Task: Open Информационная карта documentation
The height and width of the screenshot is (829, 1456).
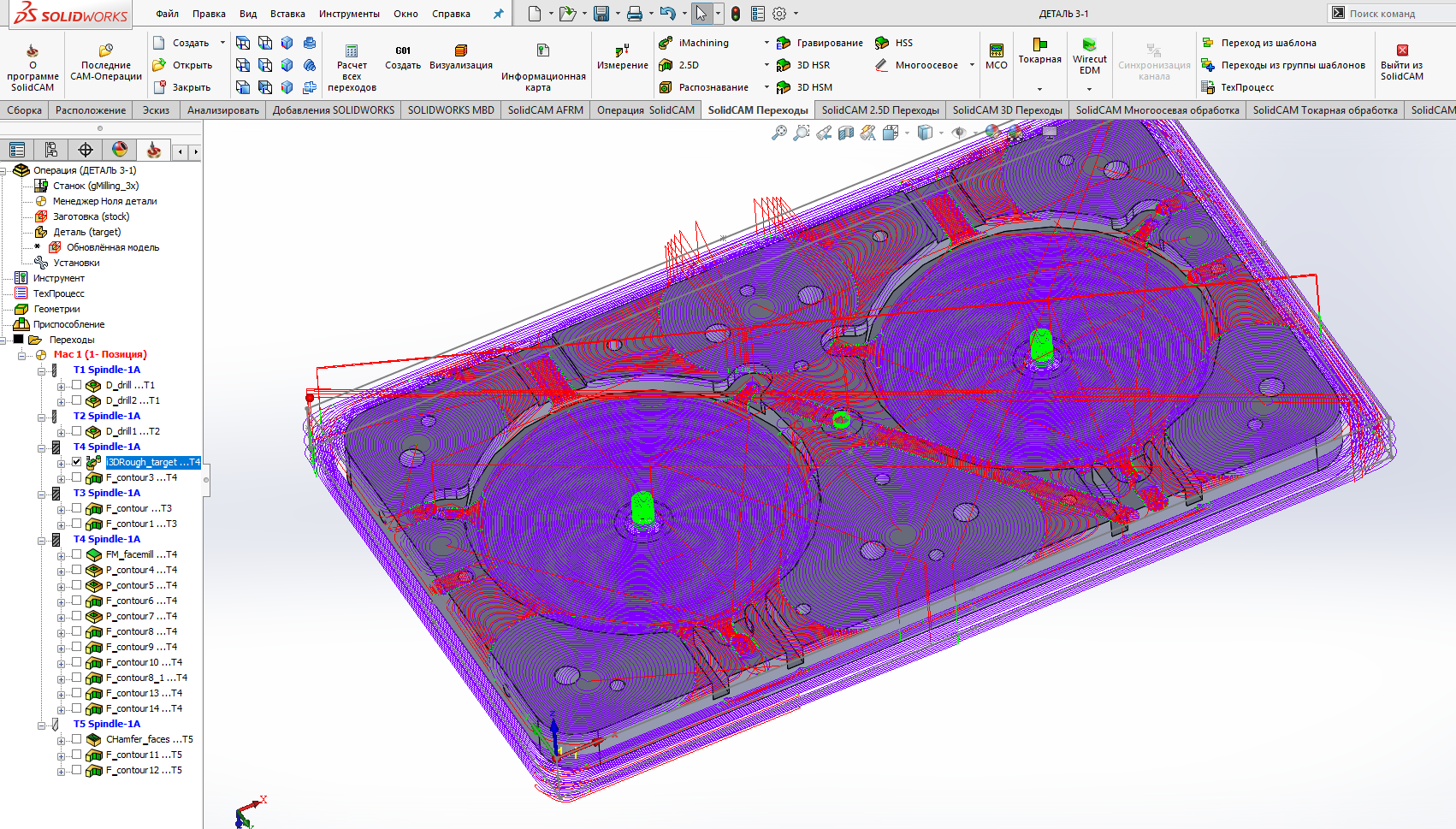Action: pos(543,50)
